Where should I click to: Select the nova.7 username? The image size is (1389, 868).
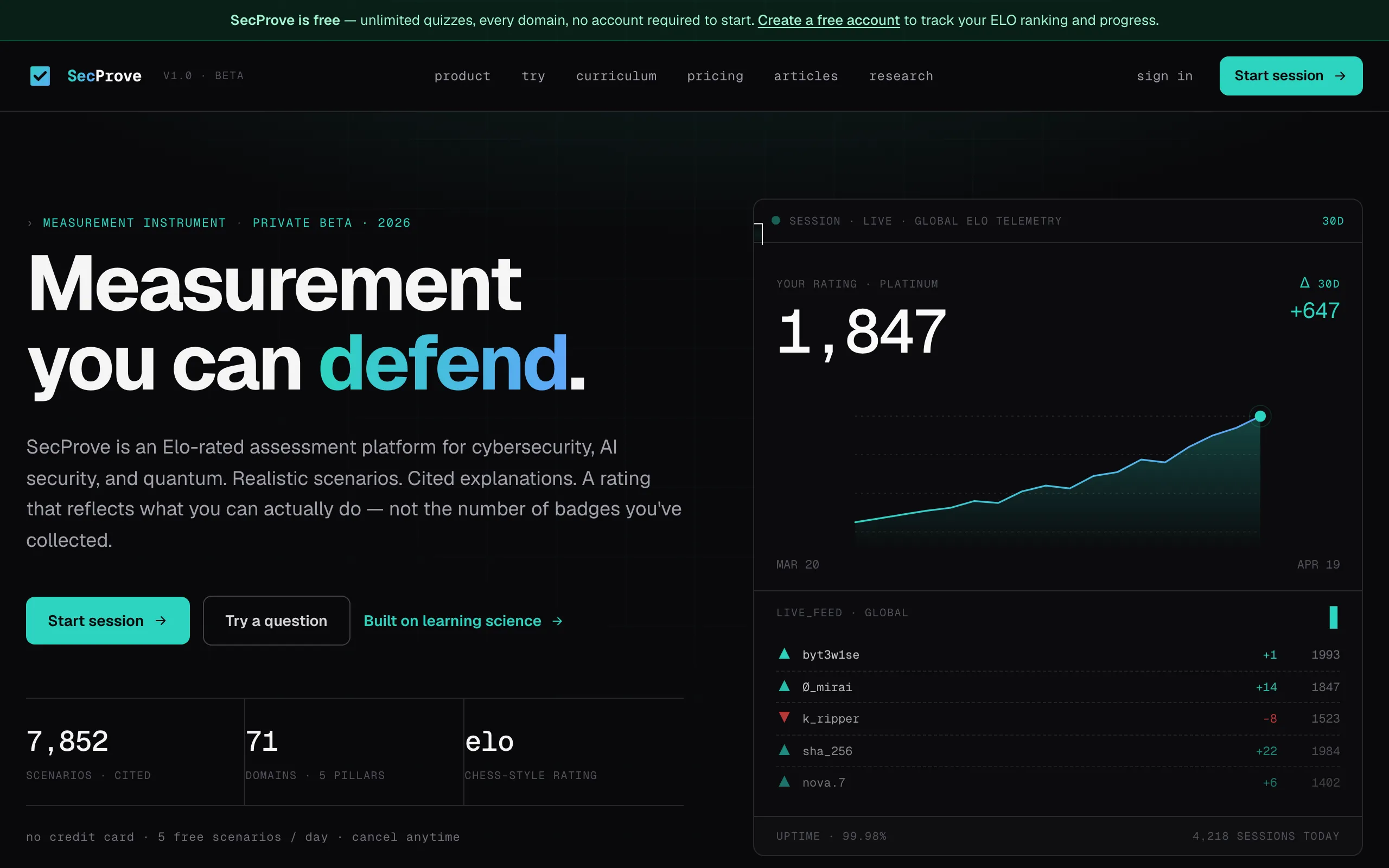pyautogui.click(x=824, y=783)
